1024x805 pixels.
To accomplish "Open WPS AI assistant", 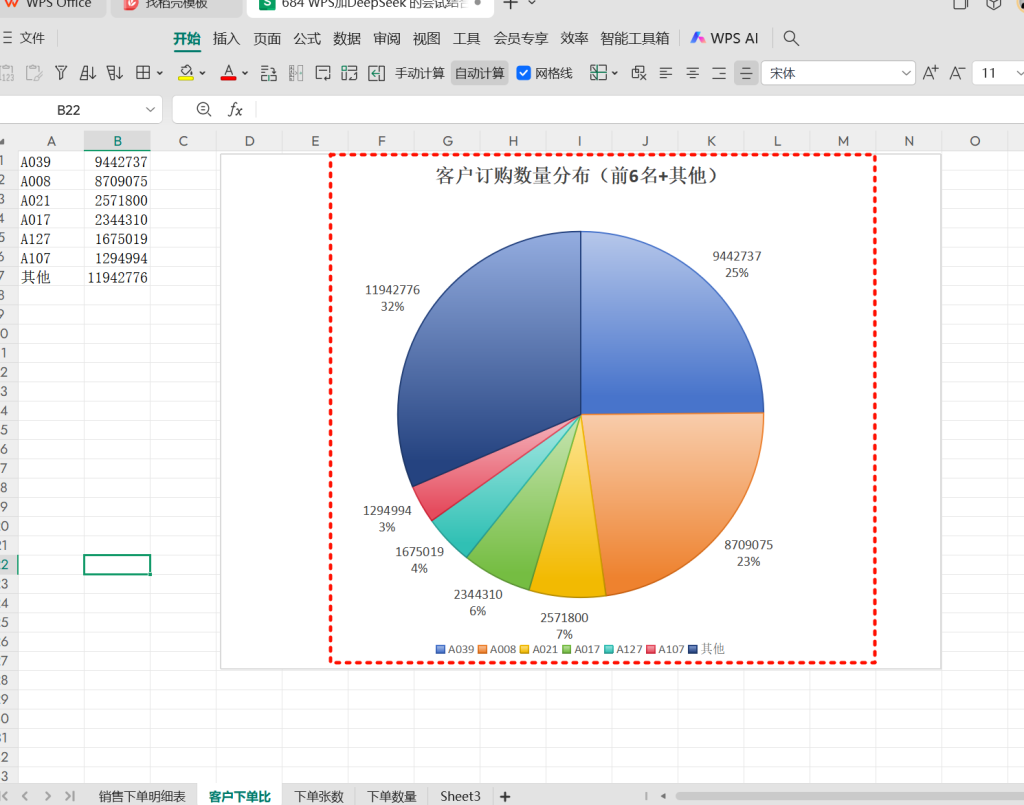I will [724, 39].
